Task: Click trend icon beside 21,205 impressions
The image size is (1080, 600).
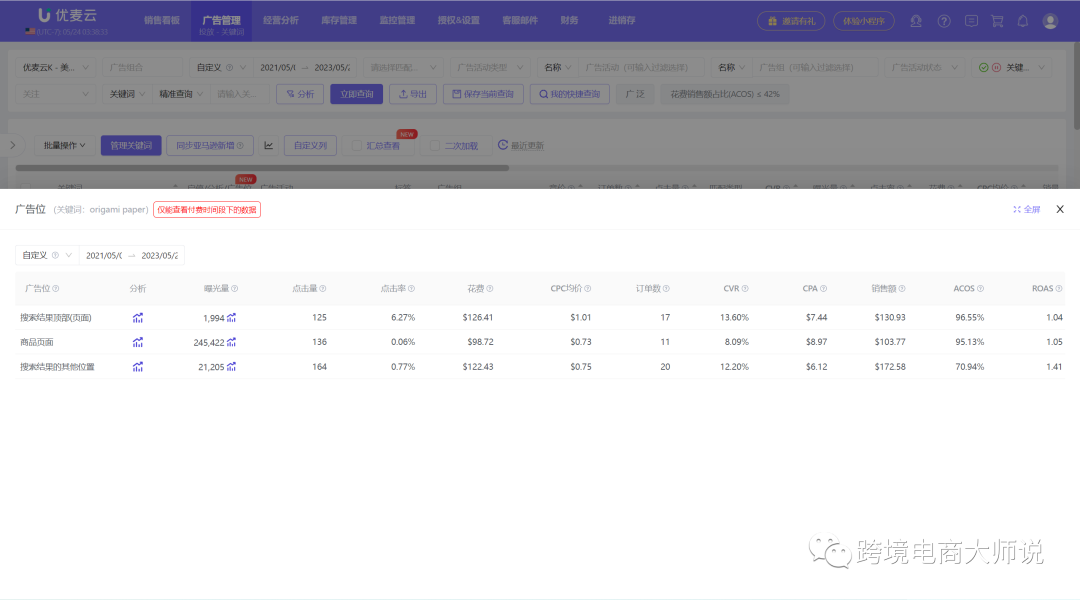Action: 231,367
